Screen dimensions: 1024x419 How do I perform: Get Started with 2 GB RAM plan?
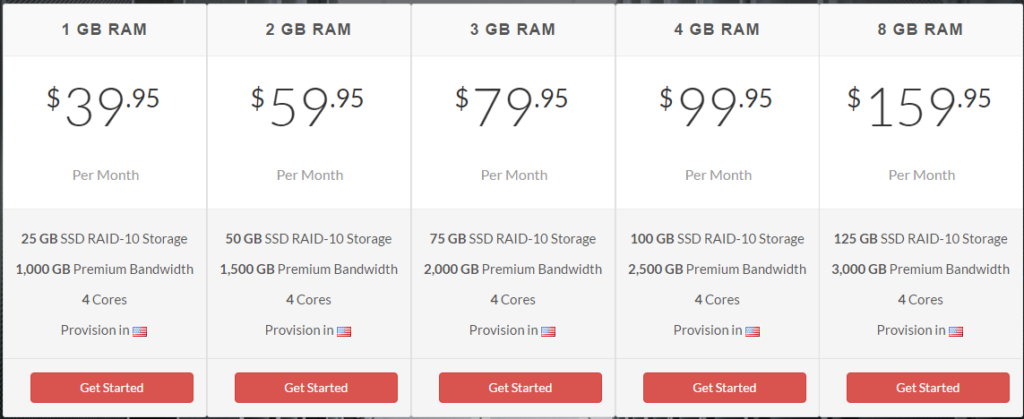point(316,388)
